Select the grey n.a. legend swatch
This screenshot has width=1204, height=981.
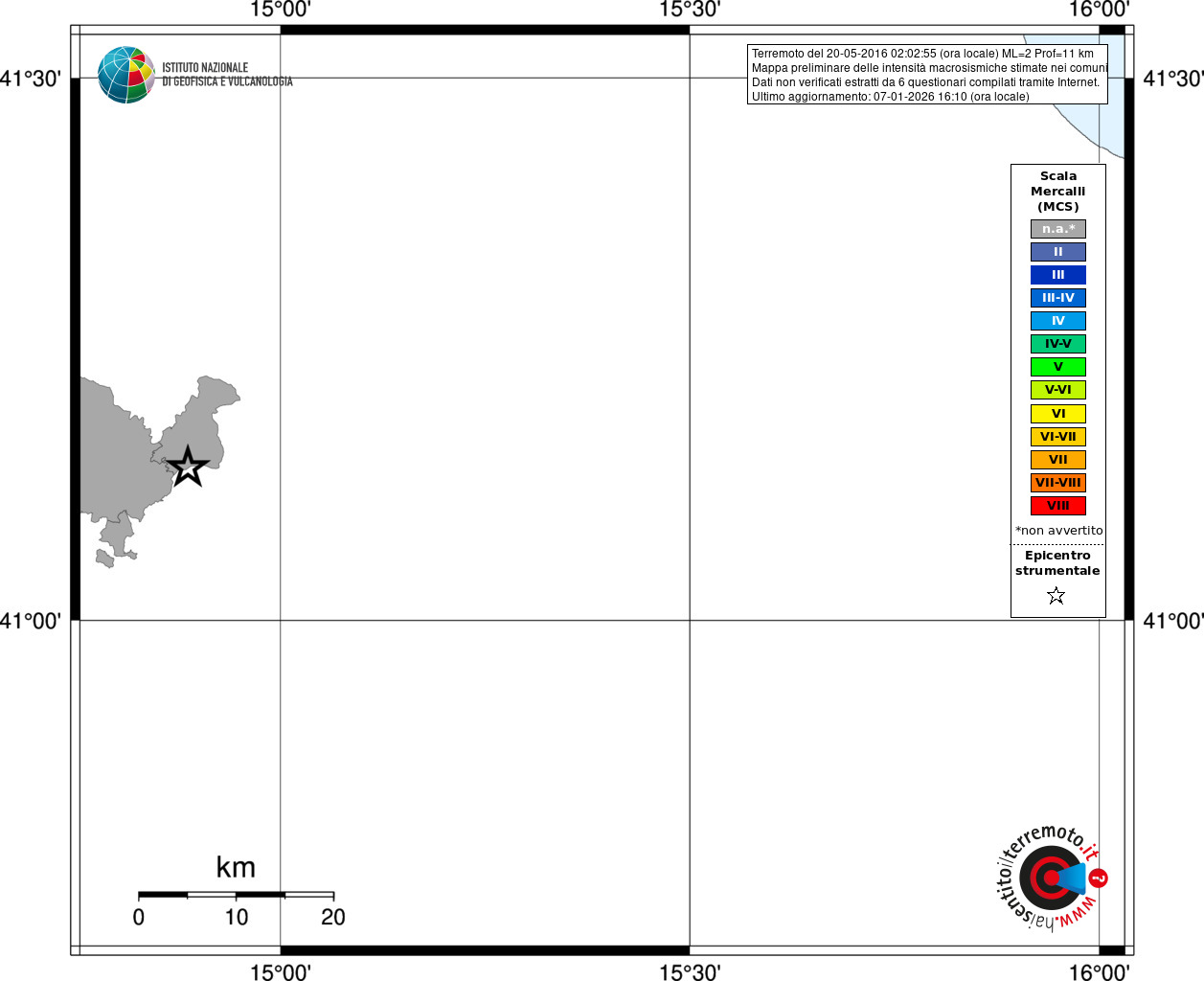(1057, 229)
